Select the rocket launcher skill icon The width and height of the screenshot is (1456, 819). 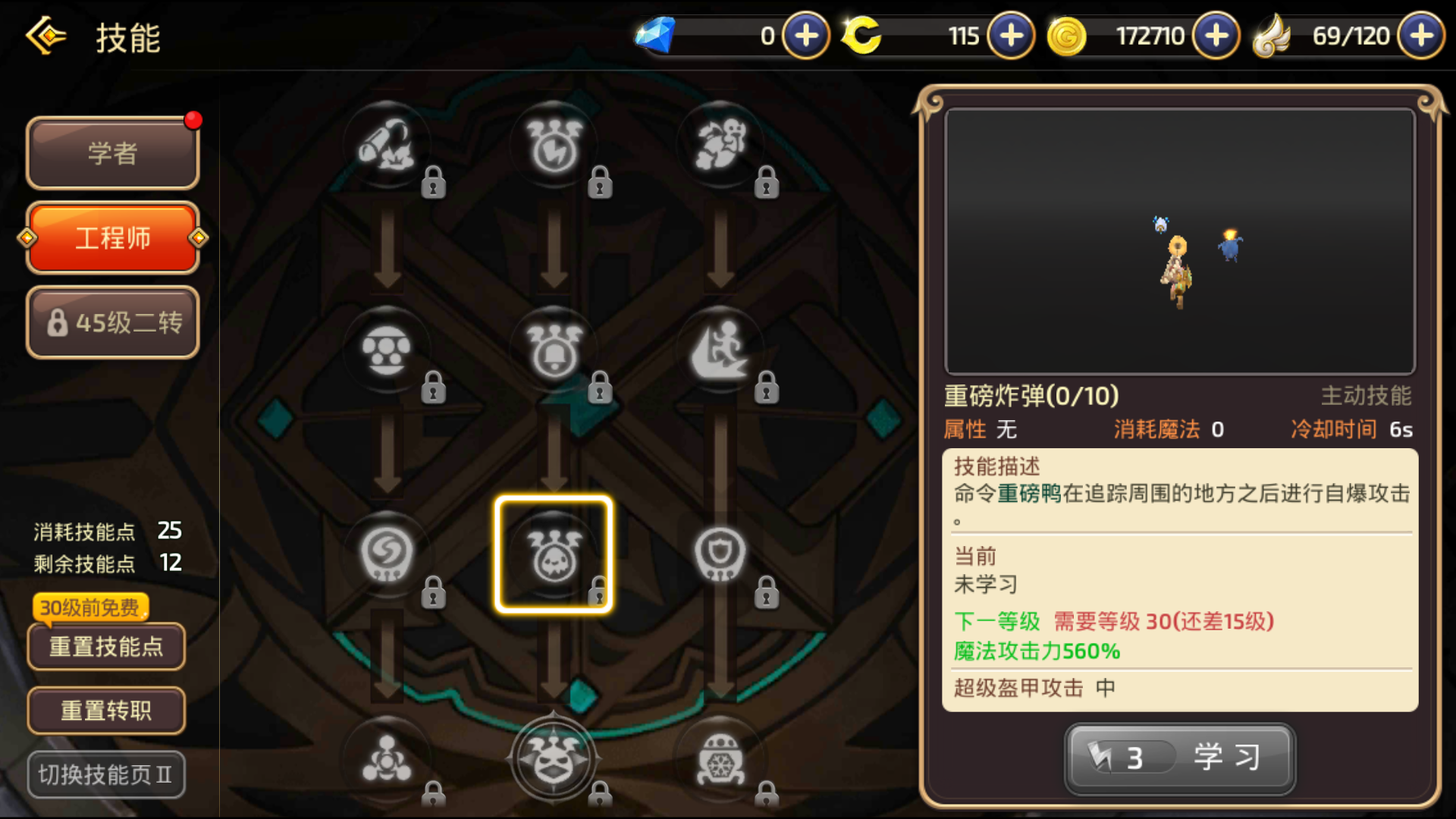tap(388, 146)
